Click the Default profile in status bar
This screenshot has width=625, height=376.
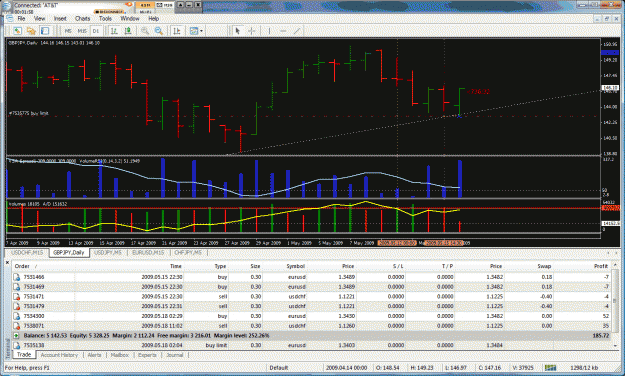[x=279, y=368]
